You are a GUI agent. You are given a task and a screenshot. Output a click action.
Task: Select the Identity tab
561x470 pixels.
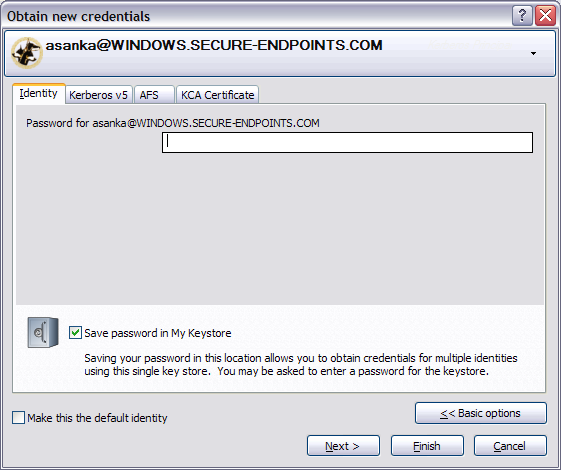pos(39,94)
